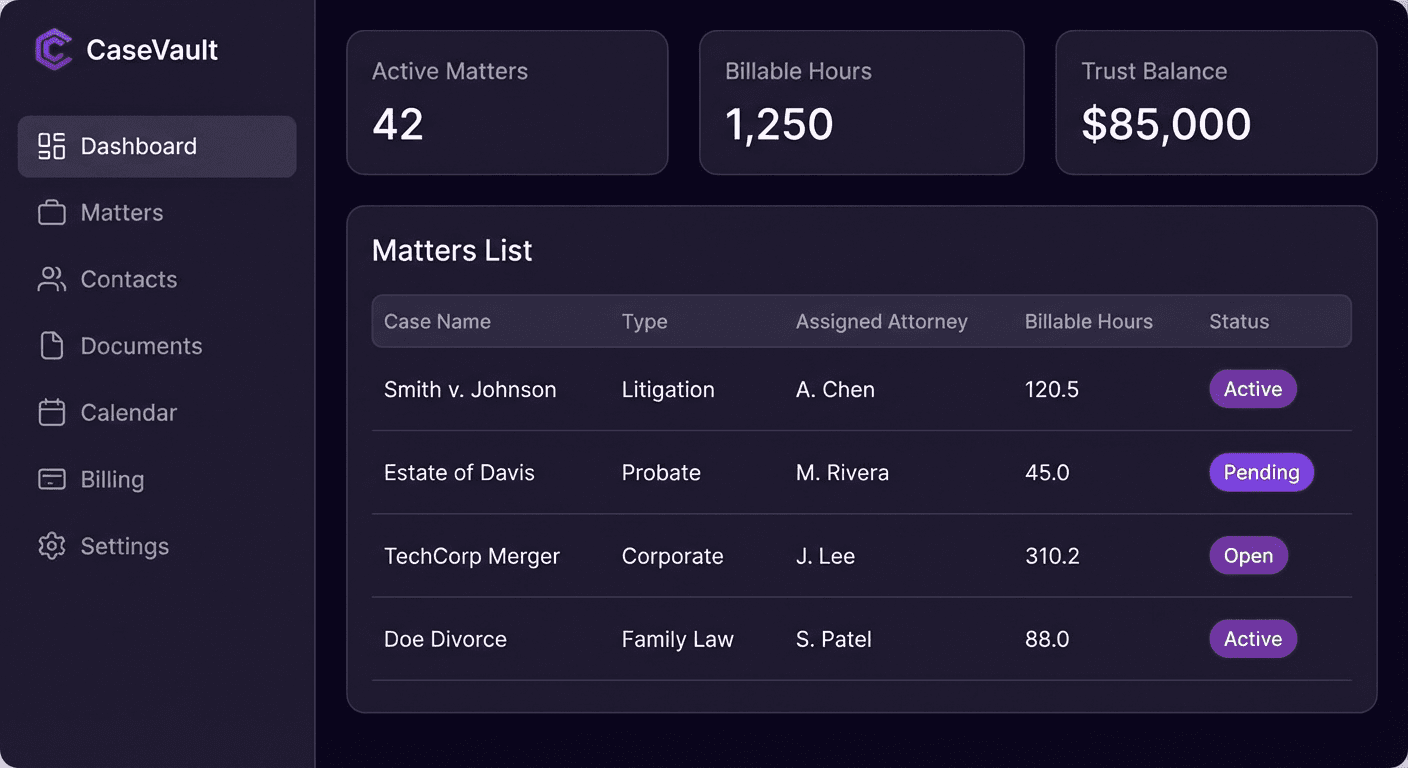
Task: Select the Dashboard grid icon
Action: (x=50, y=145)
